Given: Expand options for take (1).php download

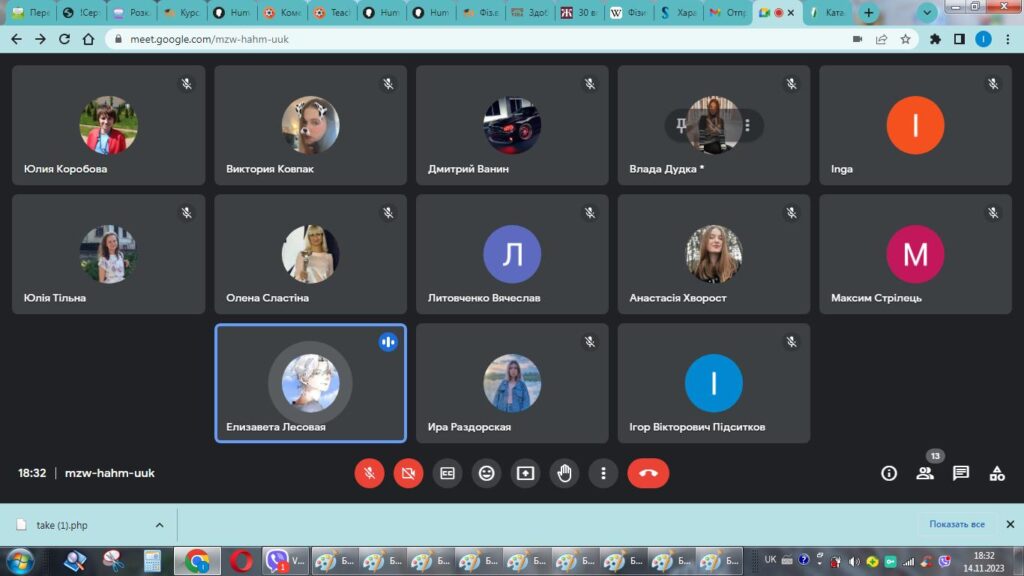Looking at the screenshot, I should 159,525.
